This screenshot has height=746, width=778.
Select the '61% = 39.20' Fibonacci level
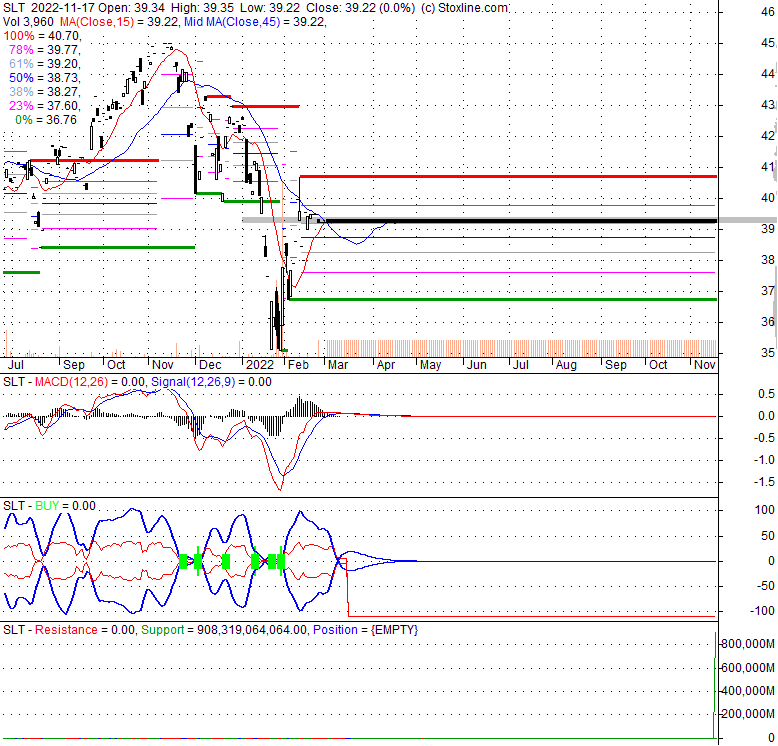pos(44,63)
